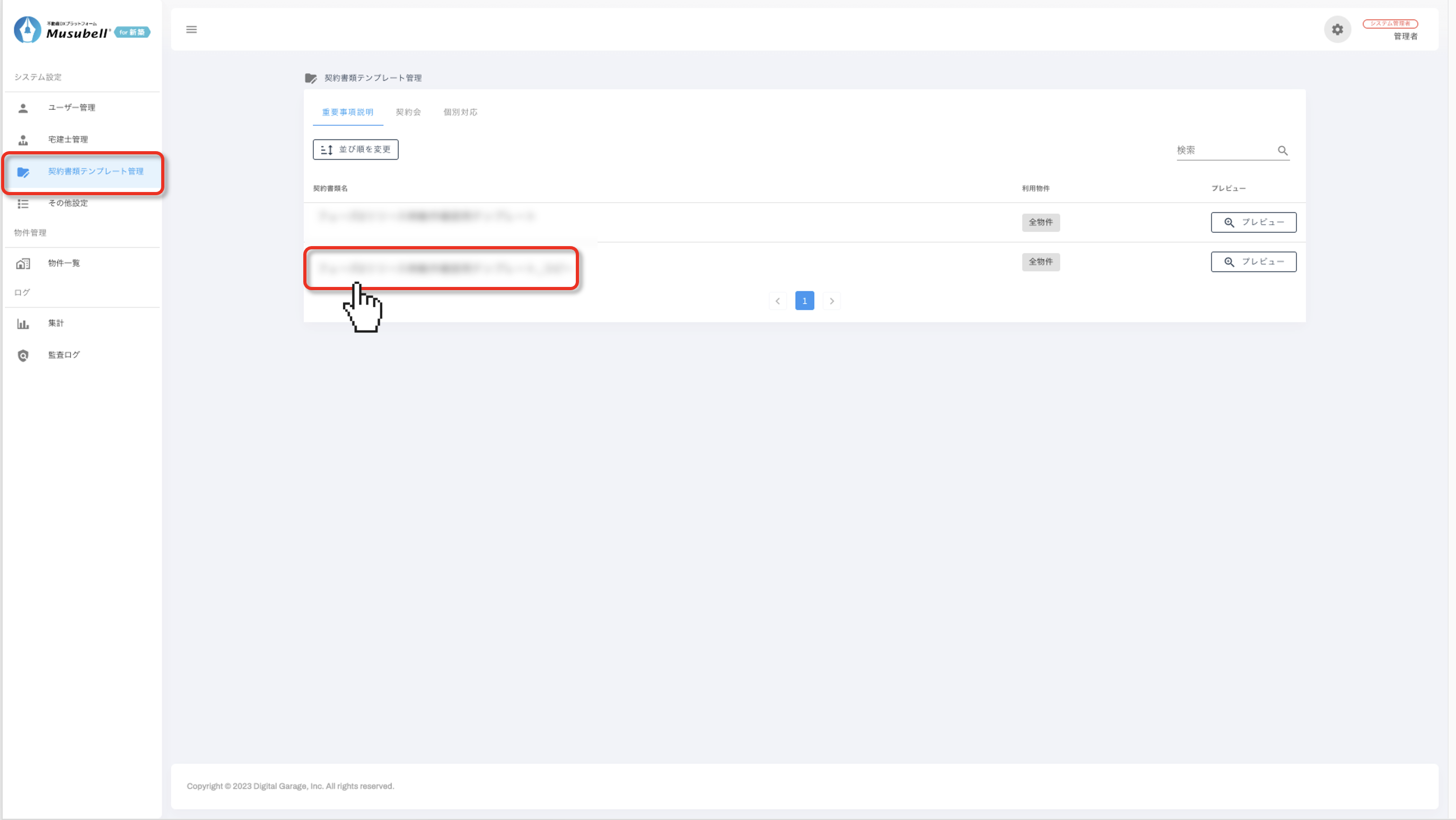Go to next page chevron
Image resolution: width=1456 pixels, height=820 pixels.
pos(831,301)
